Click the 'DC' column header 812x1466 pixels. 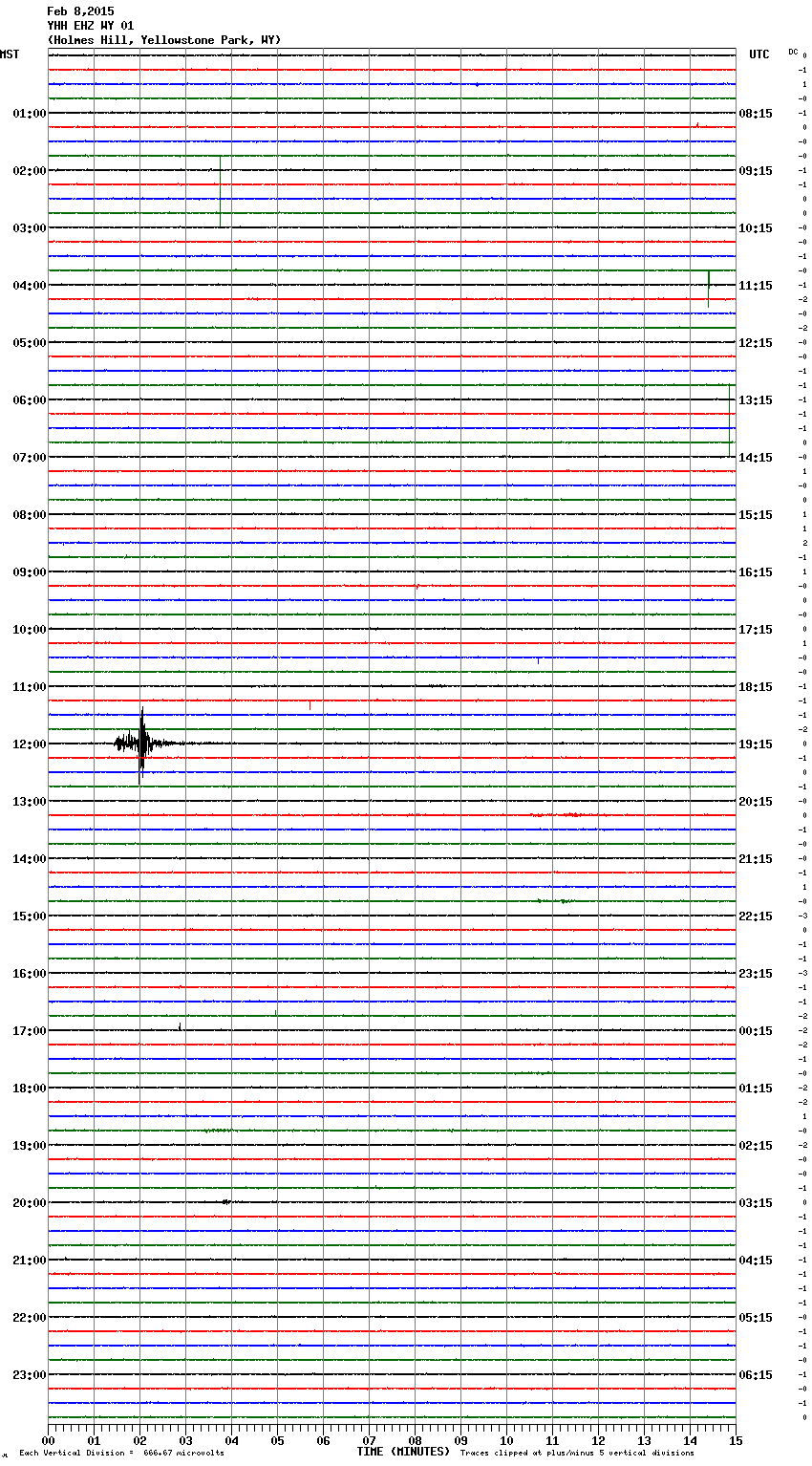pyautogui.click(x=793, y=52)
